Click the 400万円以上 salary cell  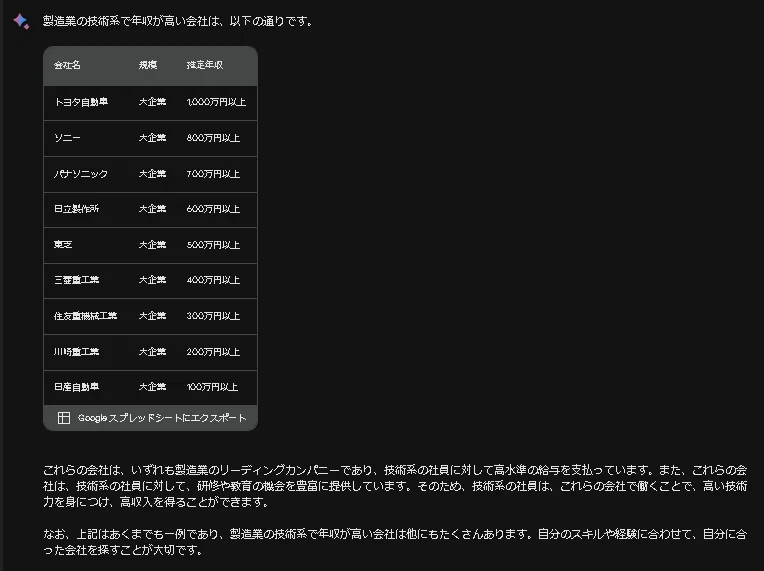213,280
